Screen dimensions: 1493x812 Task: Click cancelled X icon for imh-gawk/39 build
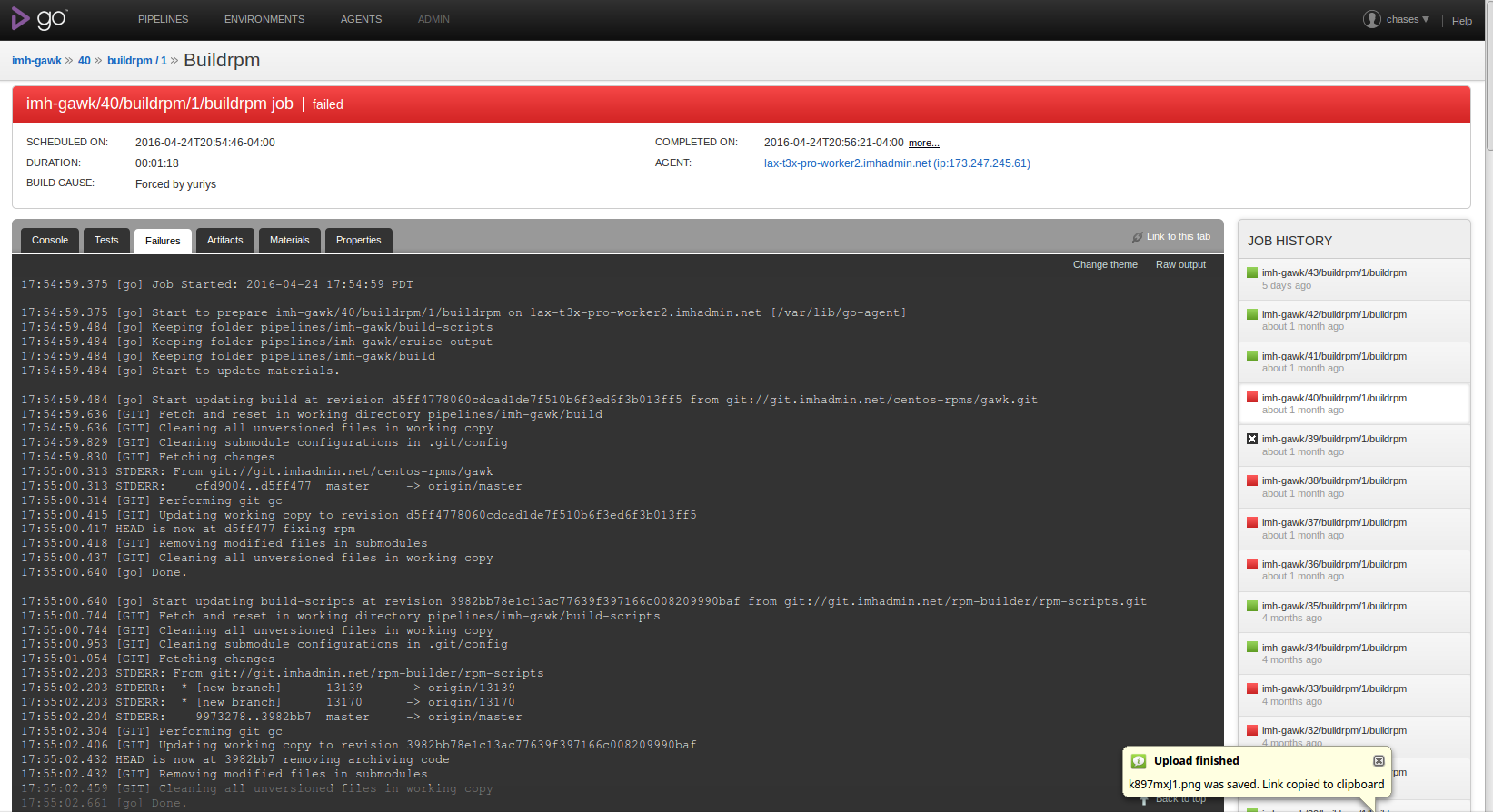1251,439
